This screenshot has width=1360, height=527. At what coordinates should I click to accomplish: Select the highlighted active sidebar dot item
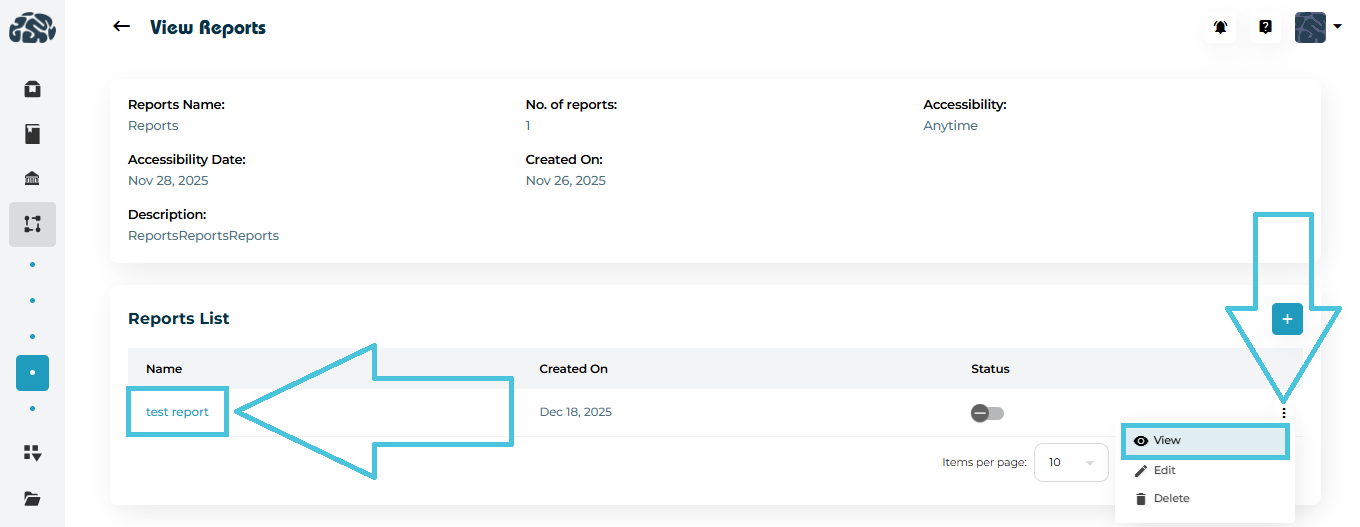point(32,373)
